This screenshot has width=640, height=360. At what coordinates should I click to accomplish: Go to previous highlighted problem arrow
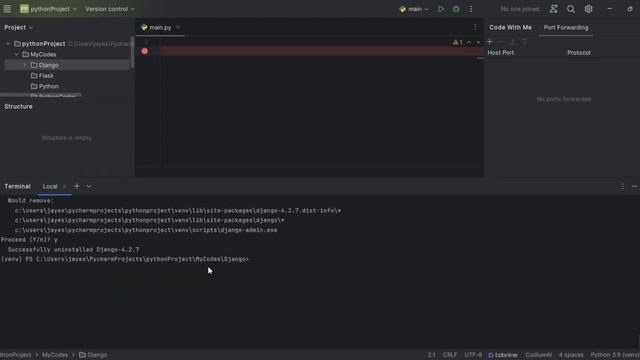[x=469, y=42]
